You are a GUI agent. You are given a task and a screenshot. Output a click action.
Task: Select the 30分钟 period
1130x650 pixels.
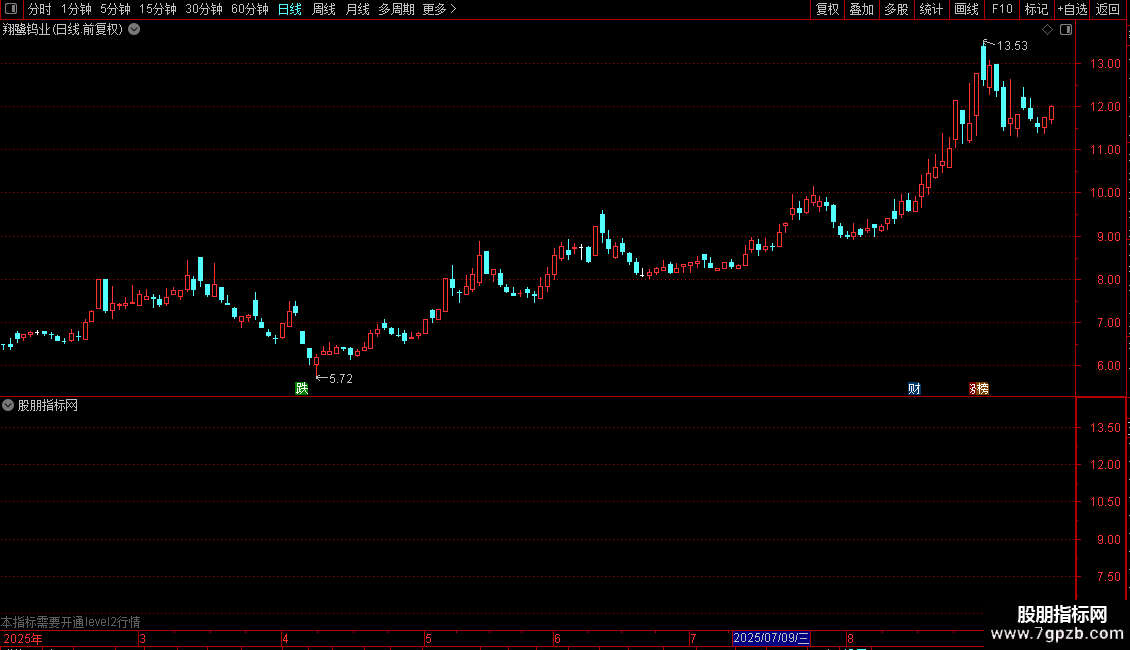coord(204,9)
